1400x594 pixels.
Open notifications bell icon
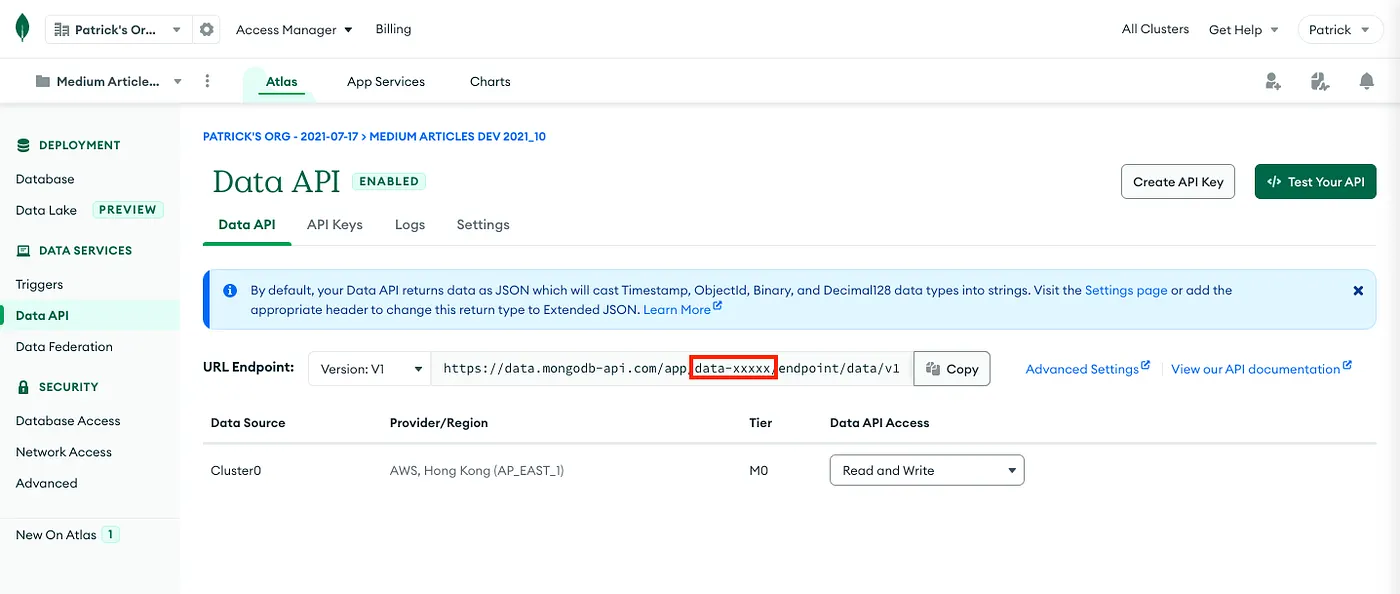1367,81
